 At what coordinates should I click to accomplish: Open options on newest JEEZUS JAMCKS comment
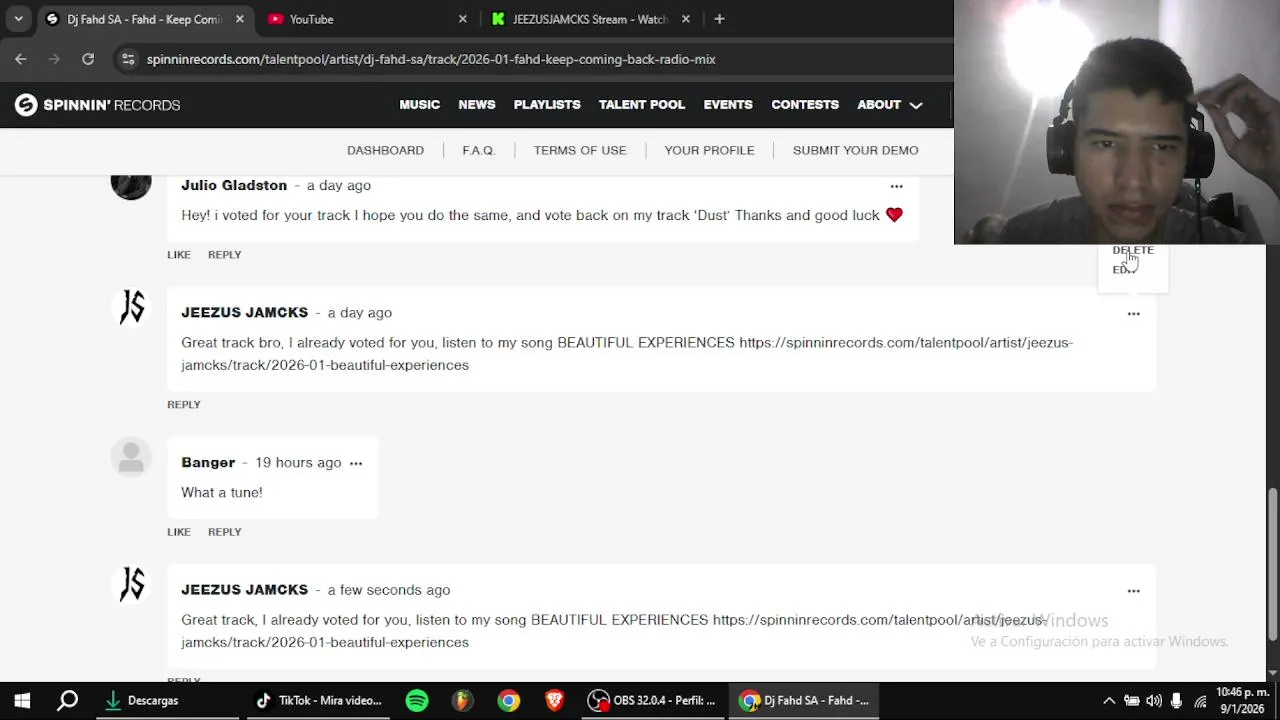[1133, 591]
